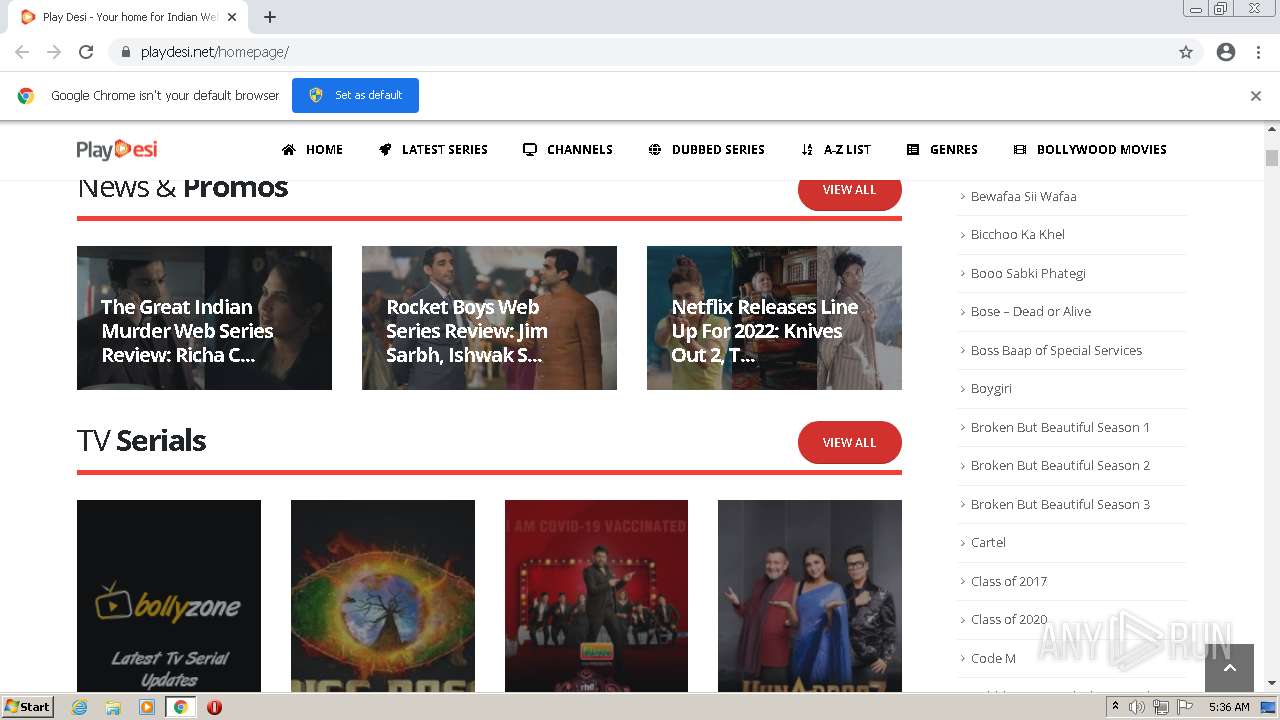1280x720 pixels.
Task: Click VIEW ALL for TV Serials
Action: tap(849, 443)
